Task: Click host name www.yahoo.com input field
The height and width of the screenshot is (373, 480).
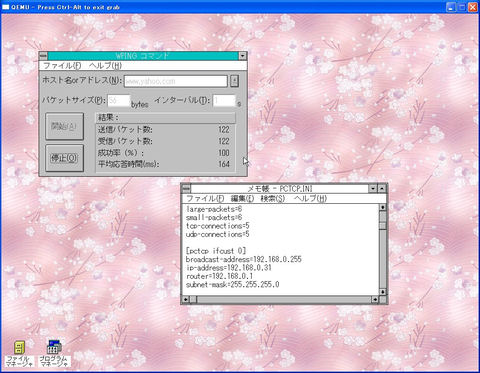Action: (x=176, y=81)
